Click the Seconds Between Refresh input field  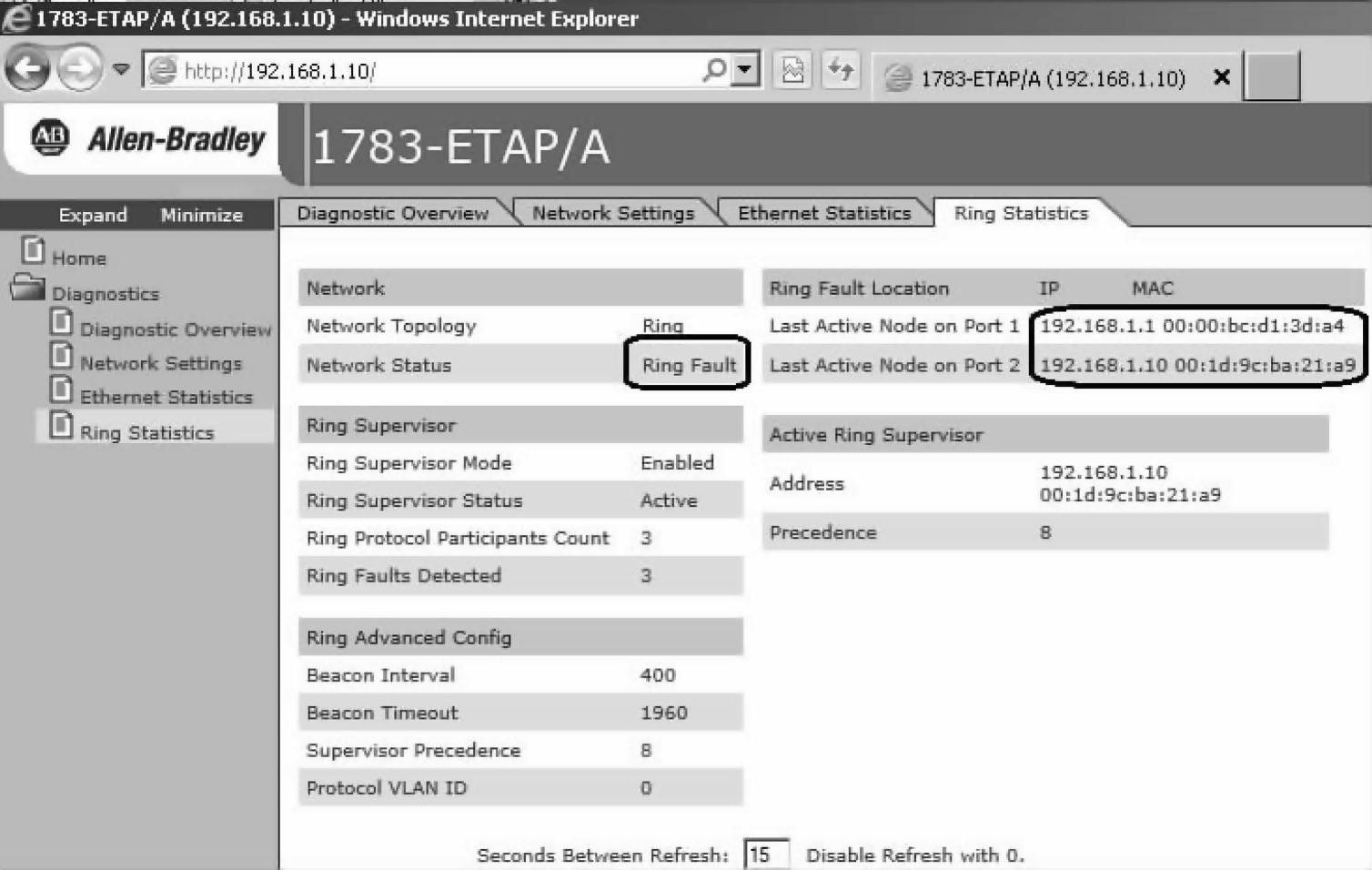766,855
